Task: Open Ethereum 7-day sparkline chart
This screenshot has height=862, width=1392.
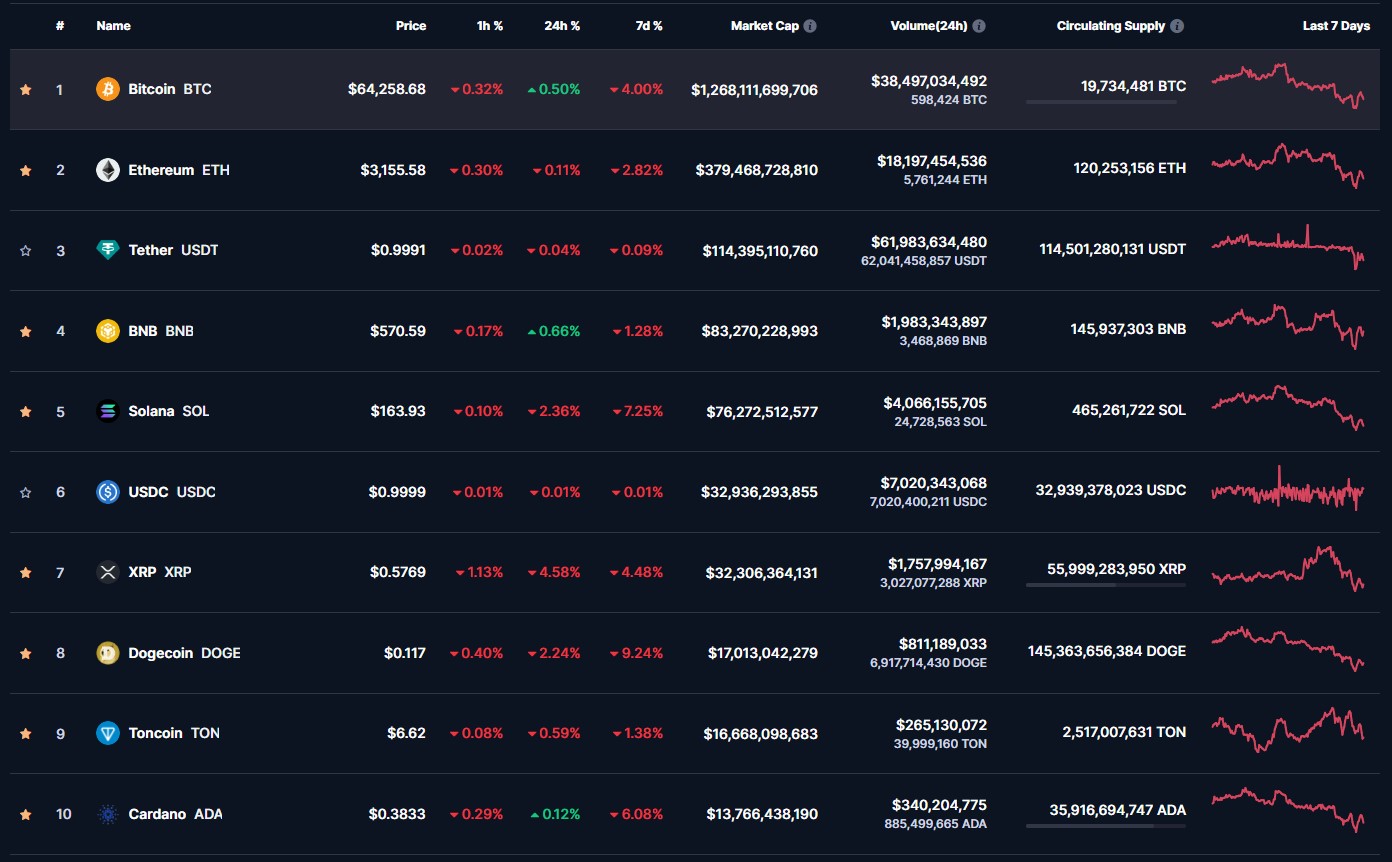Action: click(x=1288, y=166)
